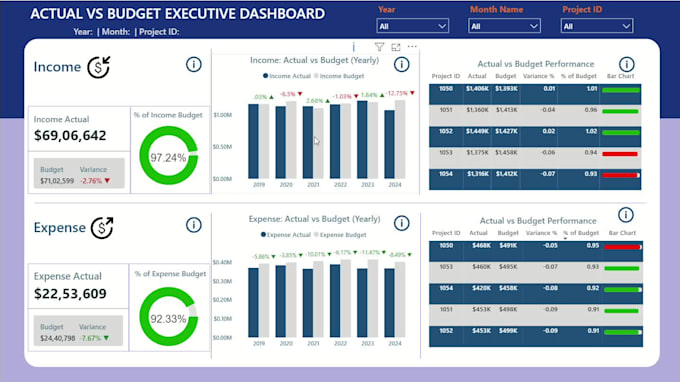Select 2023 Income Actual bar
This screenshot has height=382, width=680.
(362, 140)
